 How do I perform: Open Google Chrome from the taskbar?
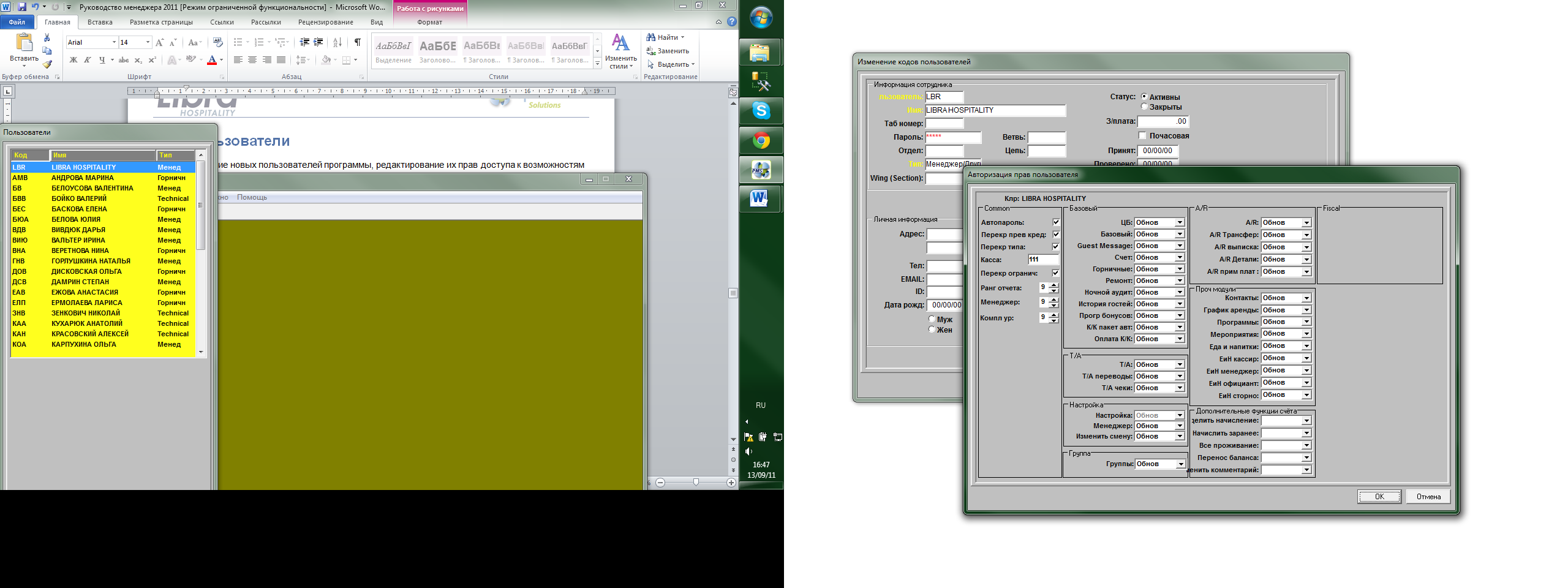(761, 141)
